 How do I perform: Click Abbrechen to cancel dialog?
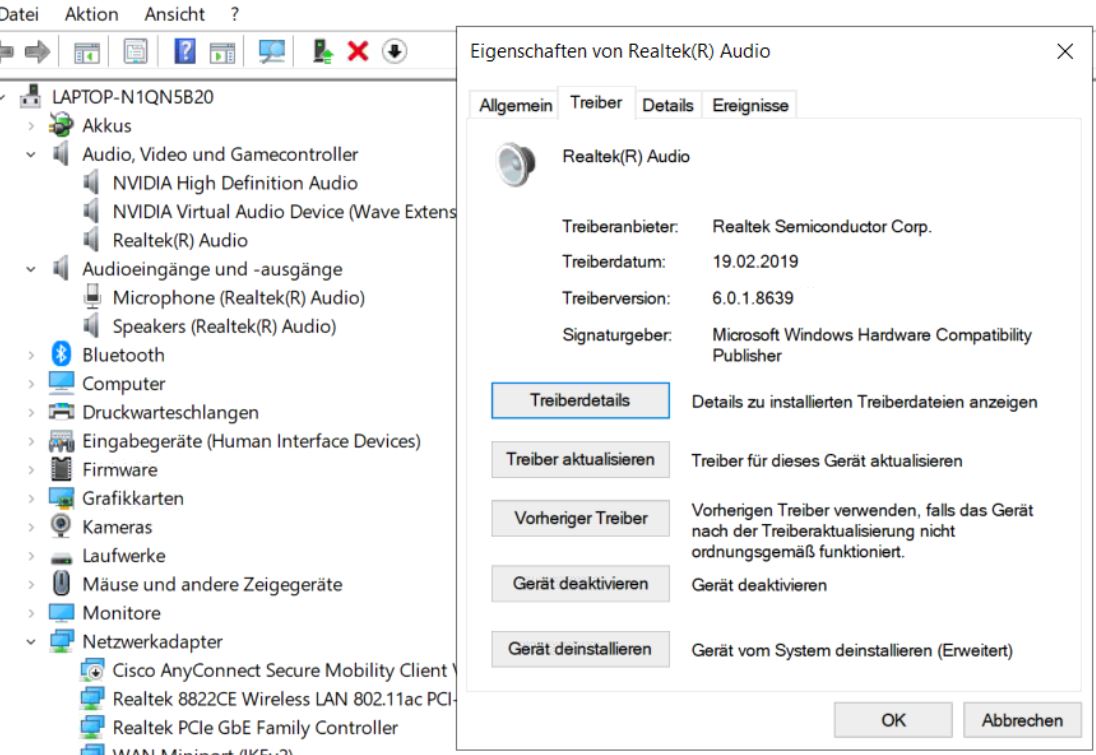coord(1022,720)
